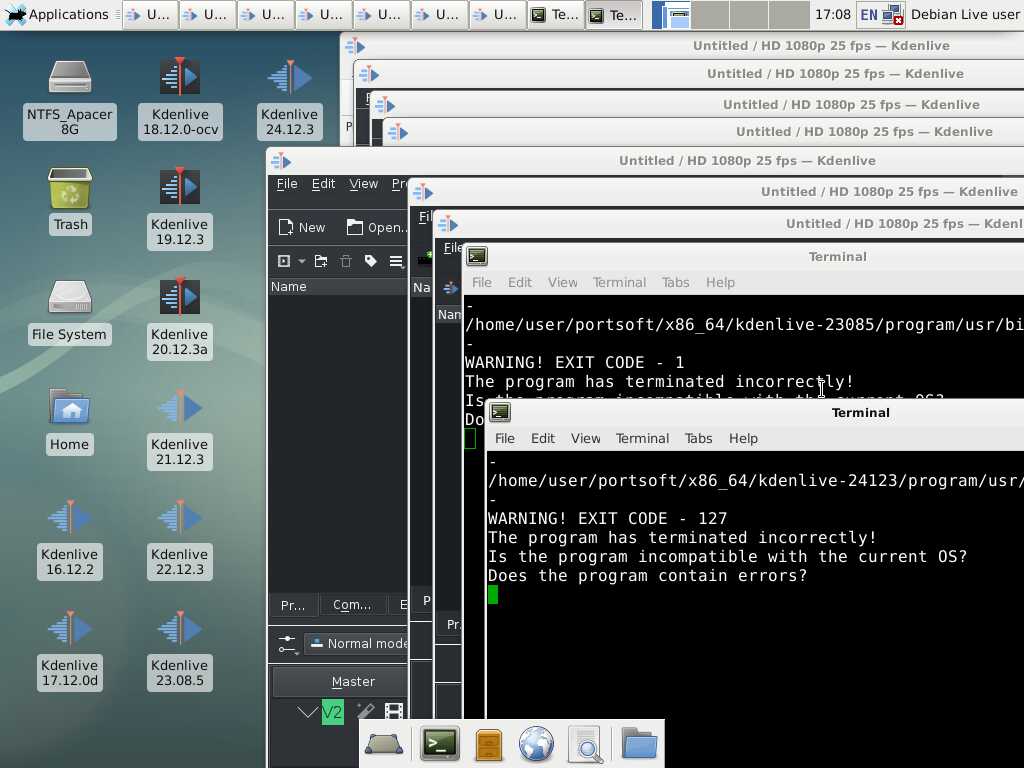Open Terminal menu in front Terminal

[x=642, y=439]
